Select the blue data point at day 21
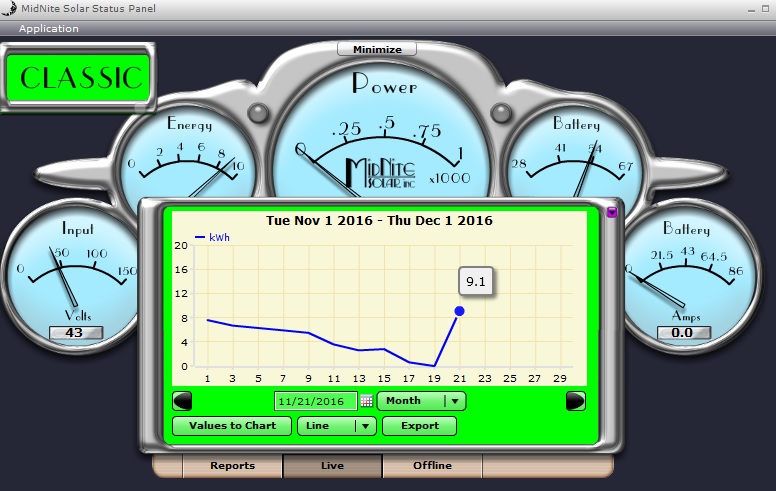Screen dimensions: 776x491 click(459, 311)
